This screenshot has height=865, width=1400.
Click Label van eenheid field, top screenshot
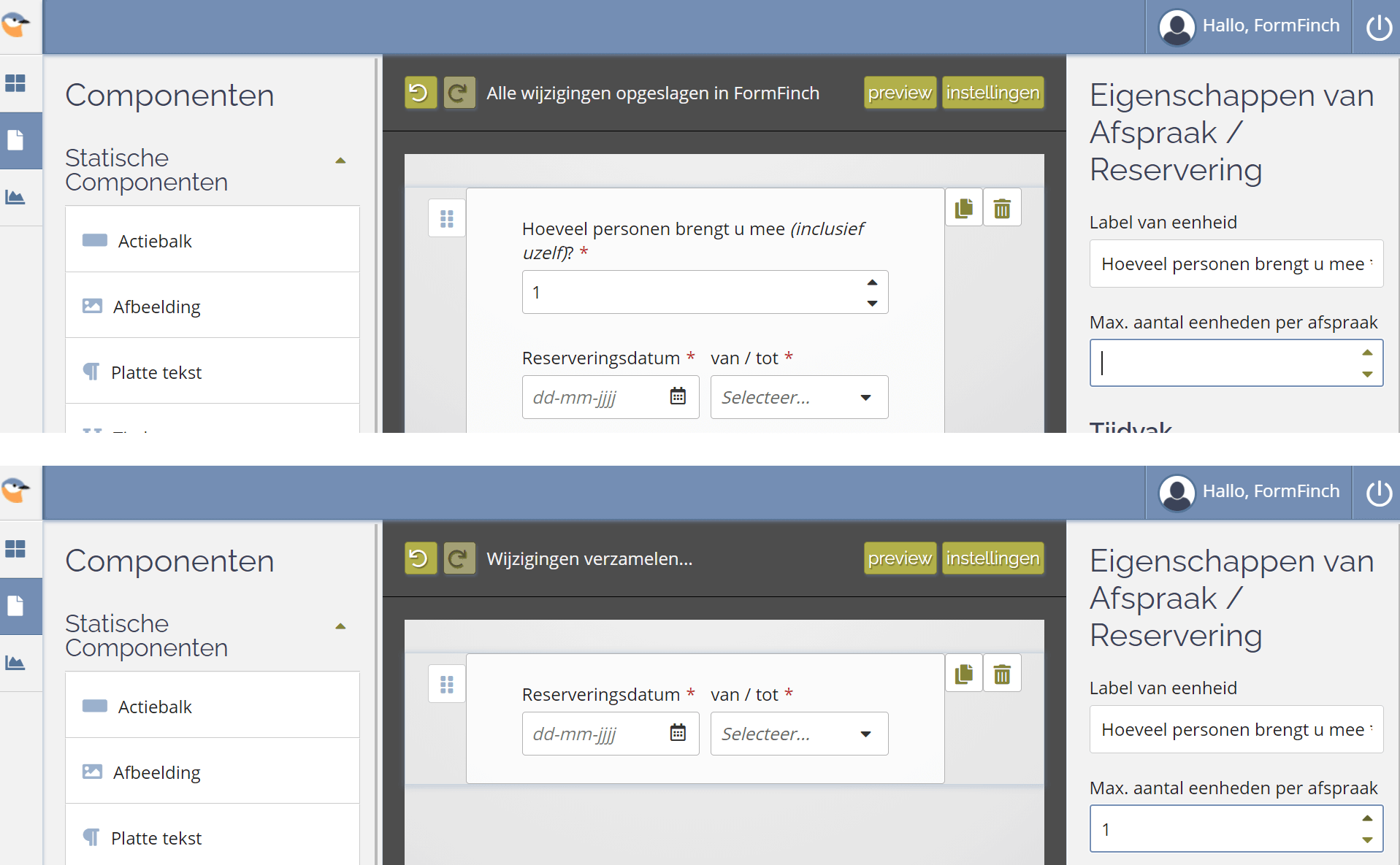pyautogui.click(x=1236, y=264)
